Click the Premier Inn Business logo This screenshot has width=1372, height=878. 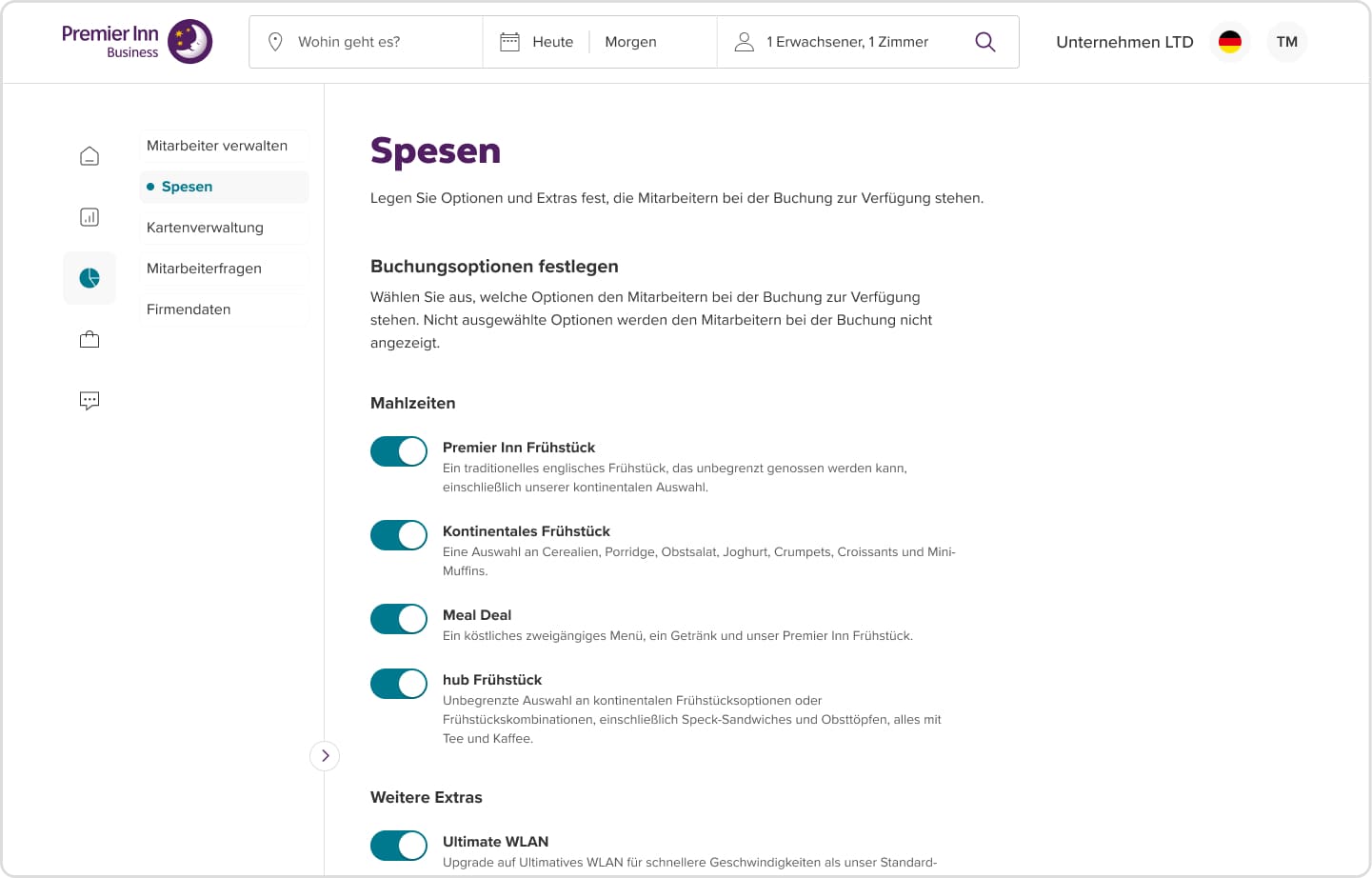point(135,41)
